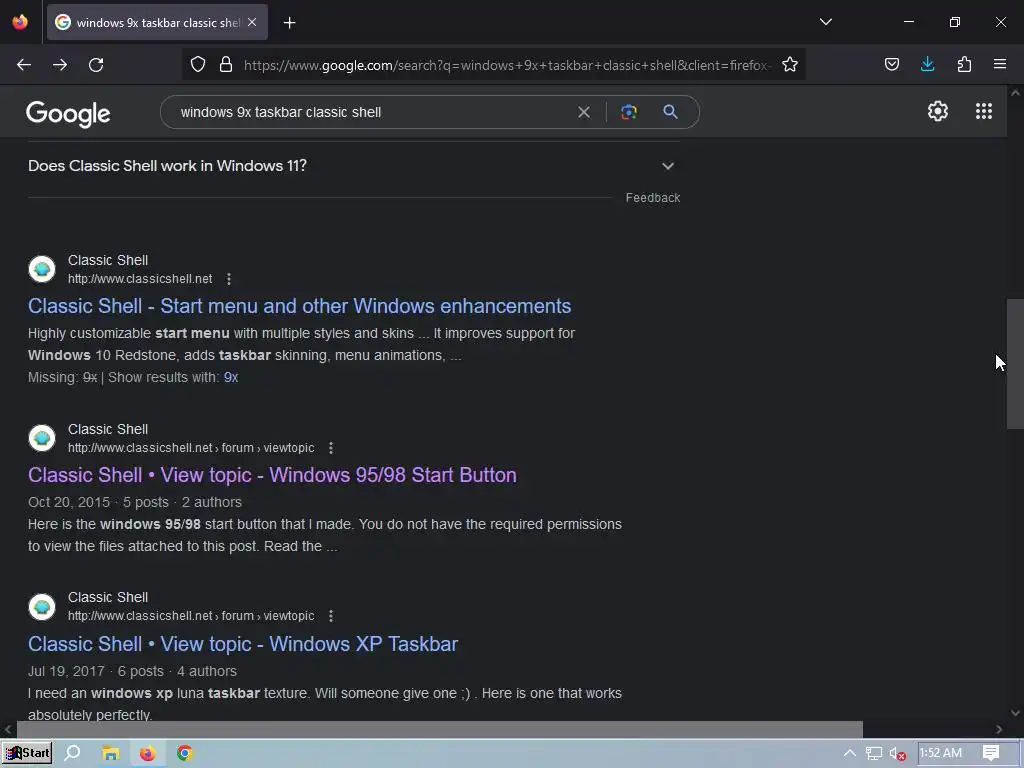Image resolution: width=1024 pixels, height=768 pixels.
Task: Go to Google home via the logo
Action: coord(69,114)
